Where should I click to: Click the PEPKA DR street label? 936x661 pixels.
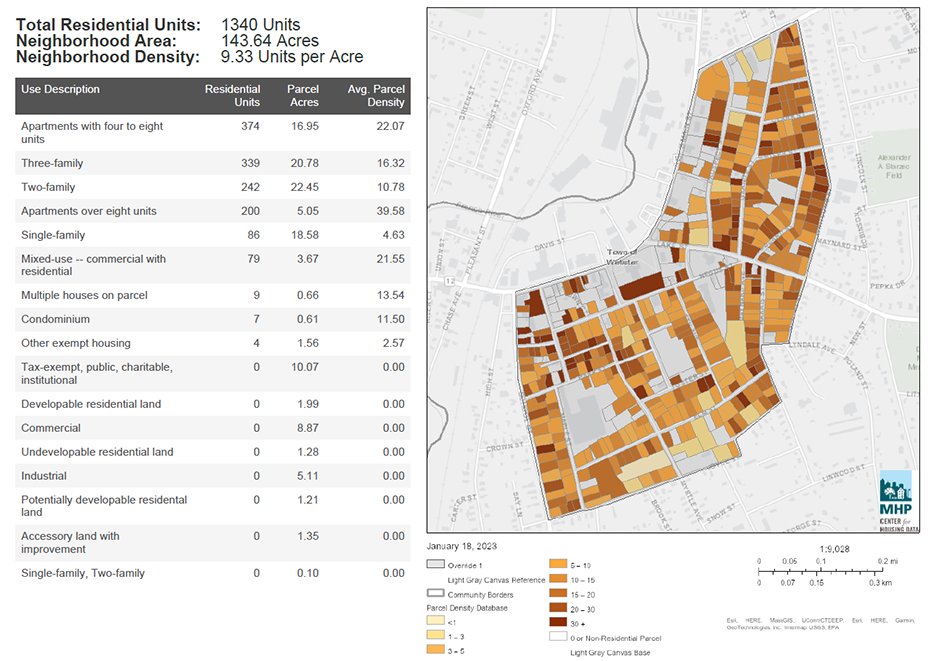pyautogui.click(x=887, y=286)
